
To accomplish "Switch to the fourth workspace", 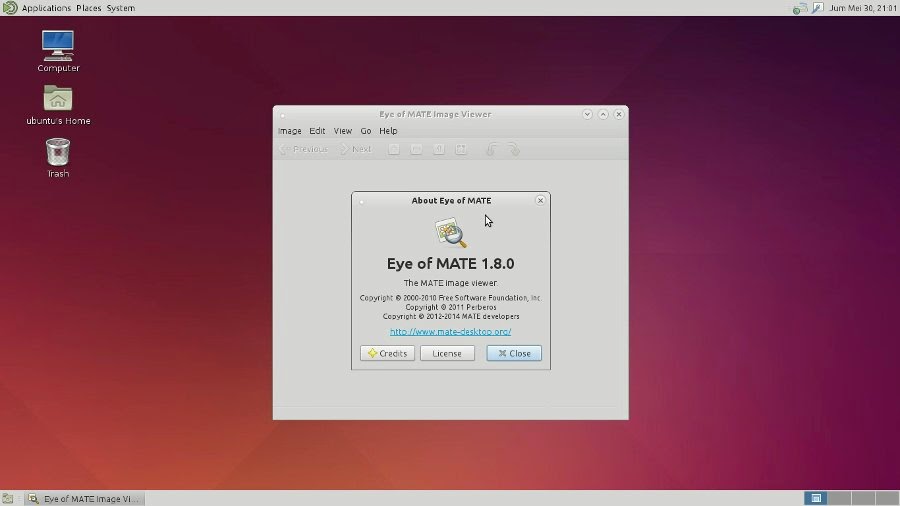I will click(887, 498).
